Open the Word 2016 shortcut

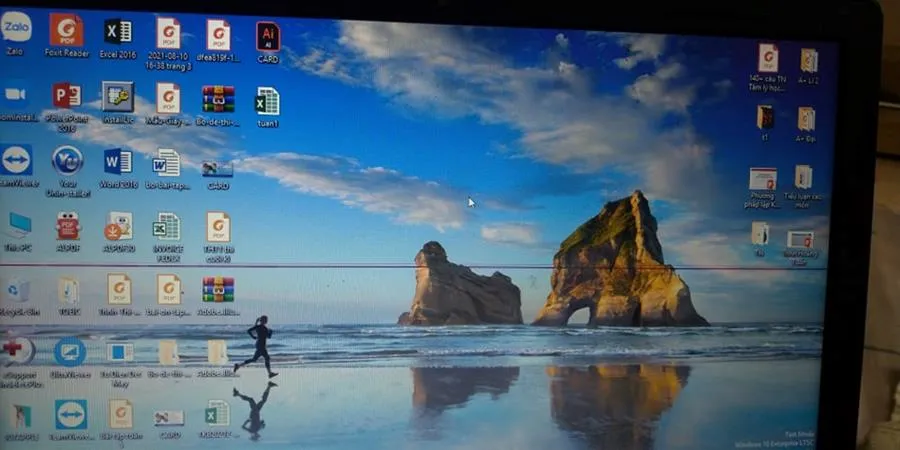[118, 162]
